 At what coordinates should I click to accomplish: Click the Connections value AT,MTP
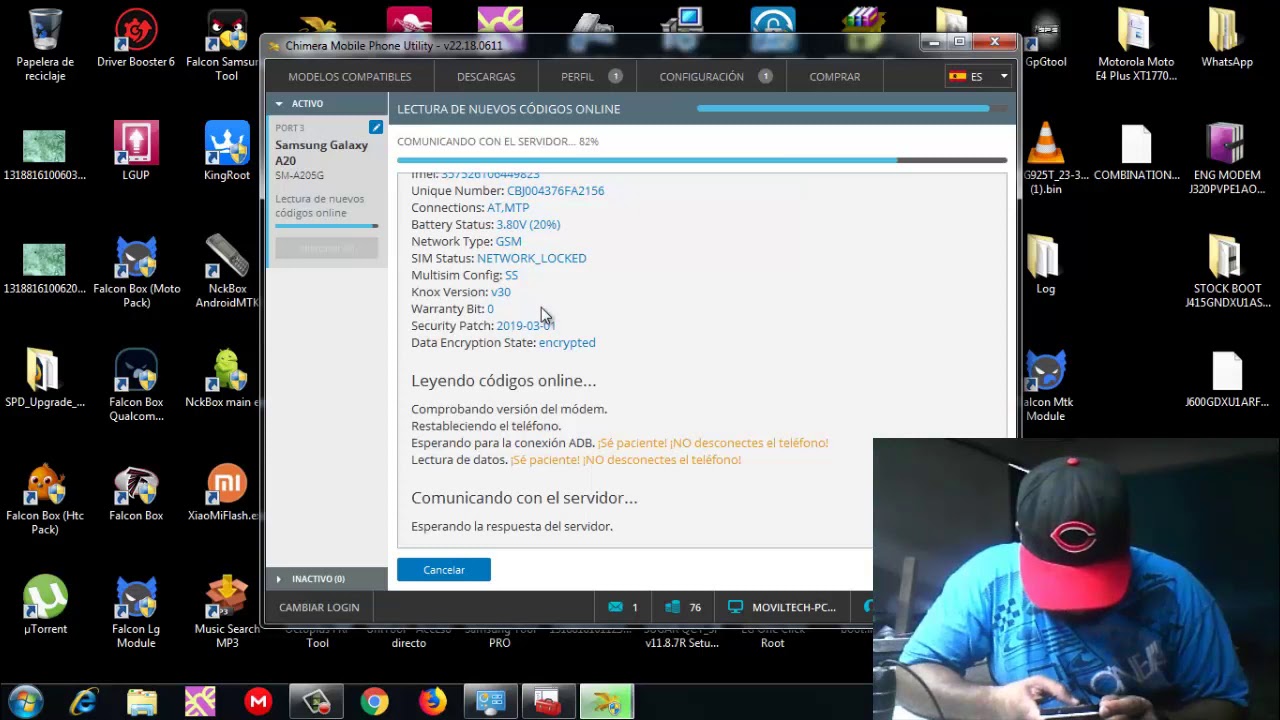click(x=508, y=208)
